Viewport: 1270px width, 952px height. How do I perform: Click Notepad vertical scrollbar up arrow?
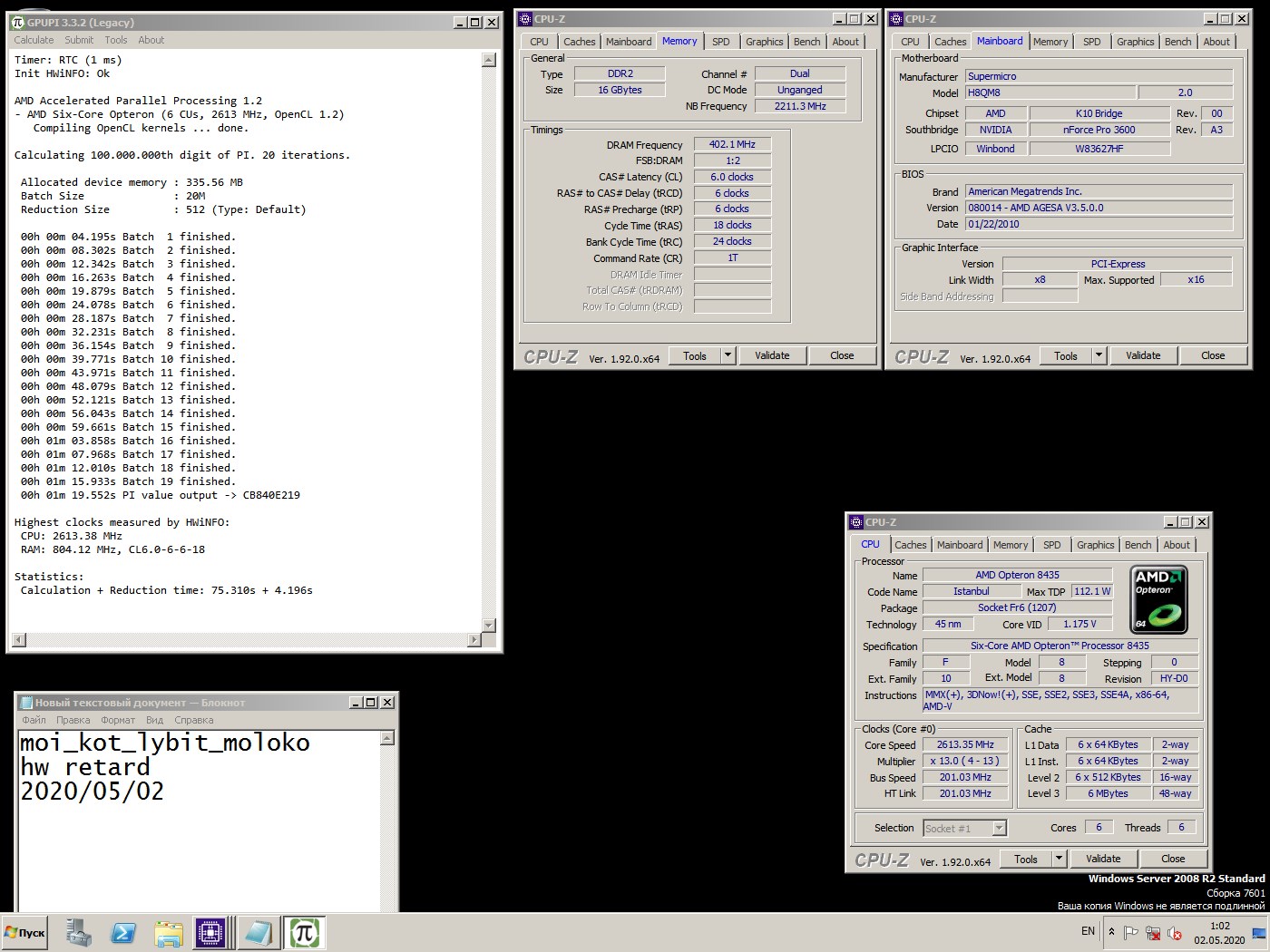point(387,738)
